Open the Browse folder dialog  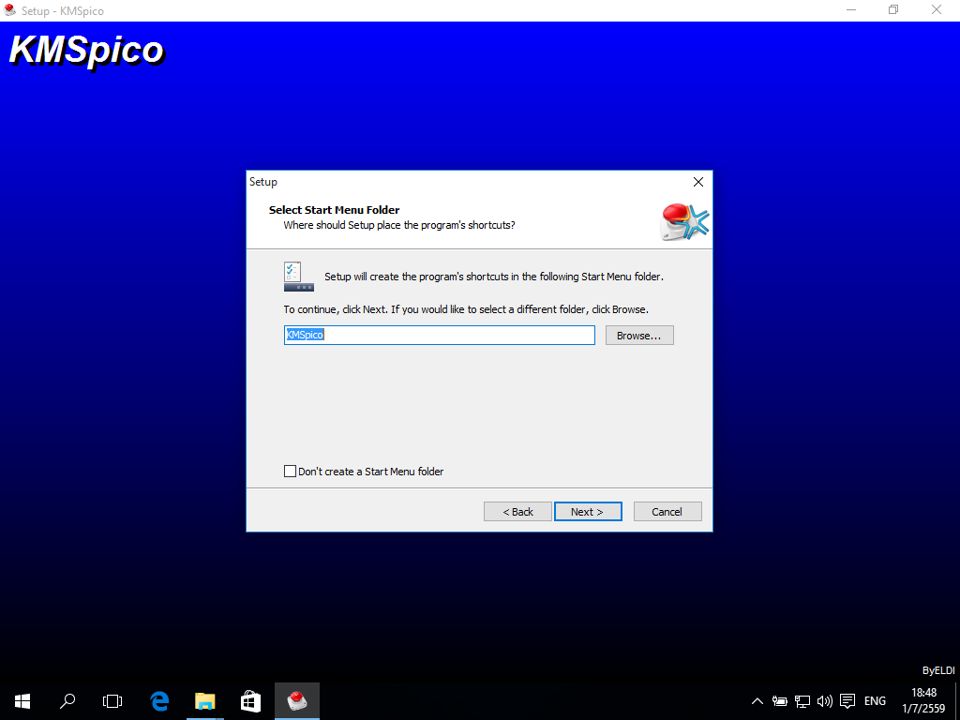pyautogui.click(x=639, y=336)
